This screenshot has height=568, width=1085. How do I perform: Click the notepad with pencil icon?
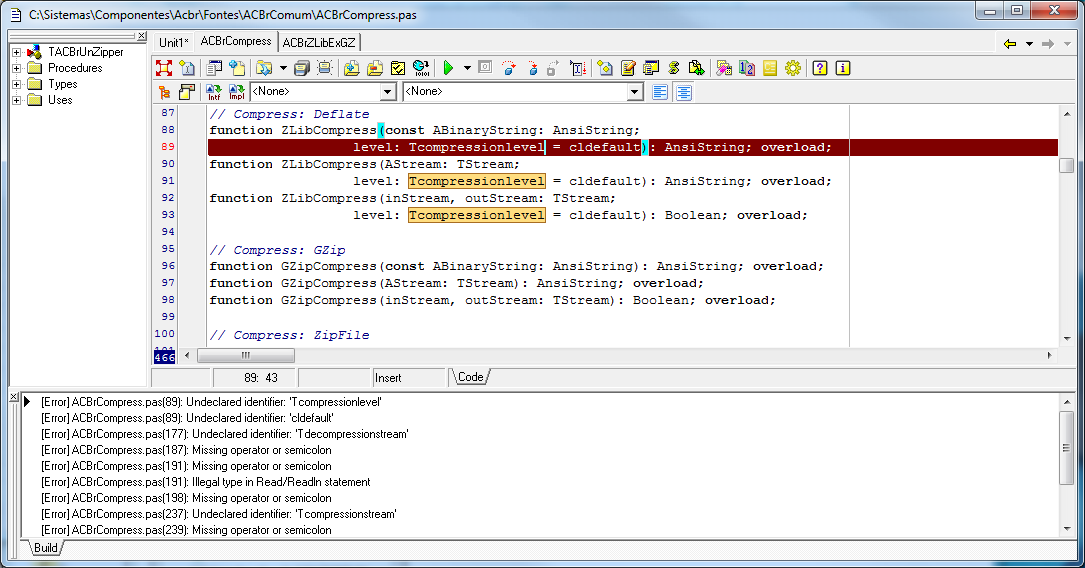tap(628, 68)
